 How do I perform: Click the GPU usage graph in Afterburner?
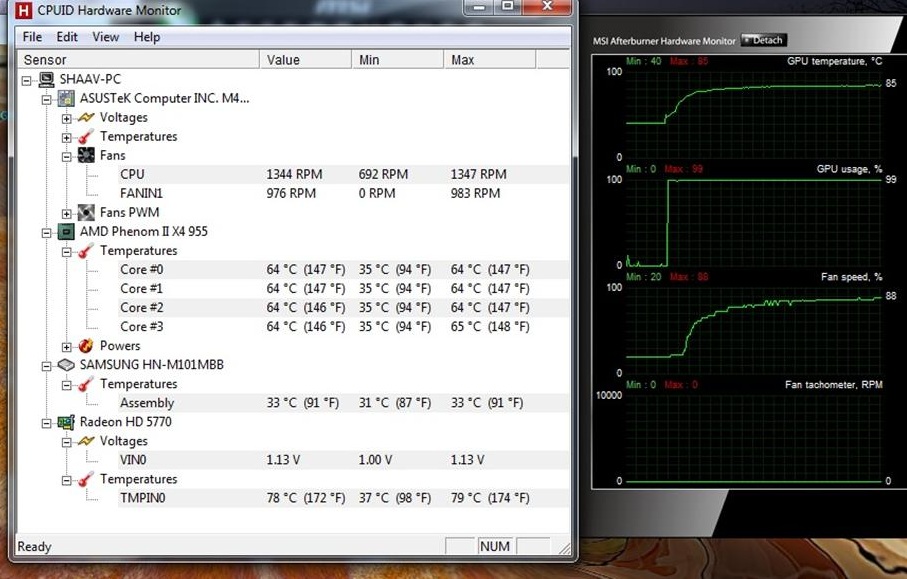pyautogui.click(x=754, y=222)
